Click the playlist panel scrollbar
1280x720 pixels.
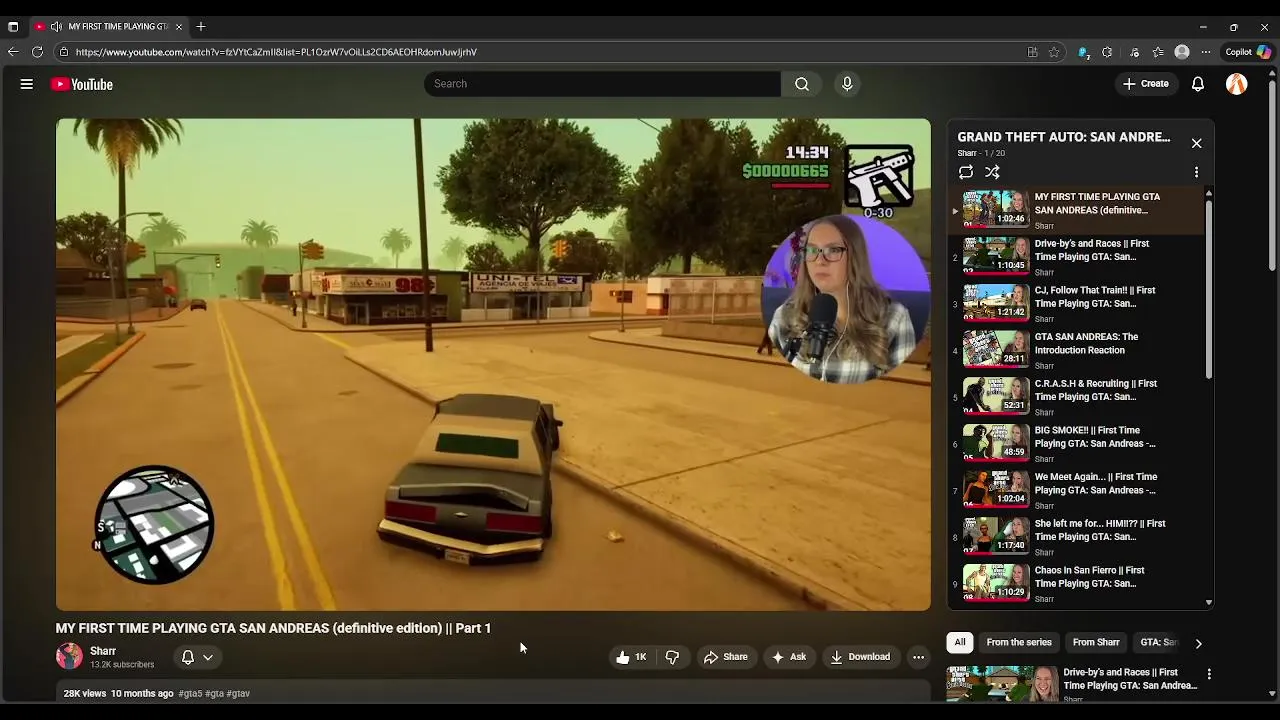click(x=1209, y=288)
